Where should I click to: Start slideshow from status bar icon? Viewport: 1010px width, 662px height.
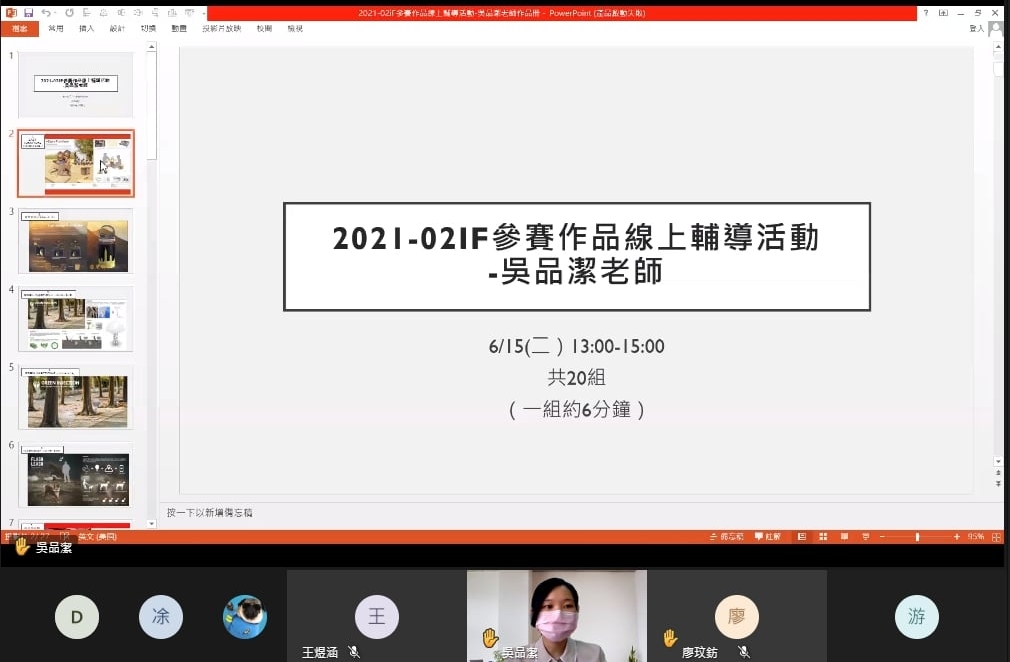click(x=865, y=537)
